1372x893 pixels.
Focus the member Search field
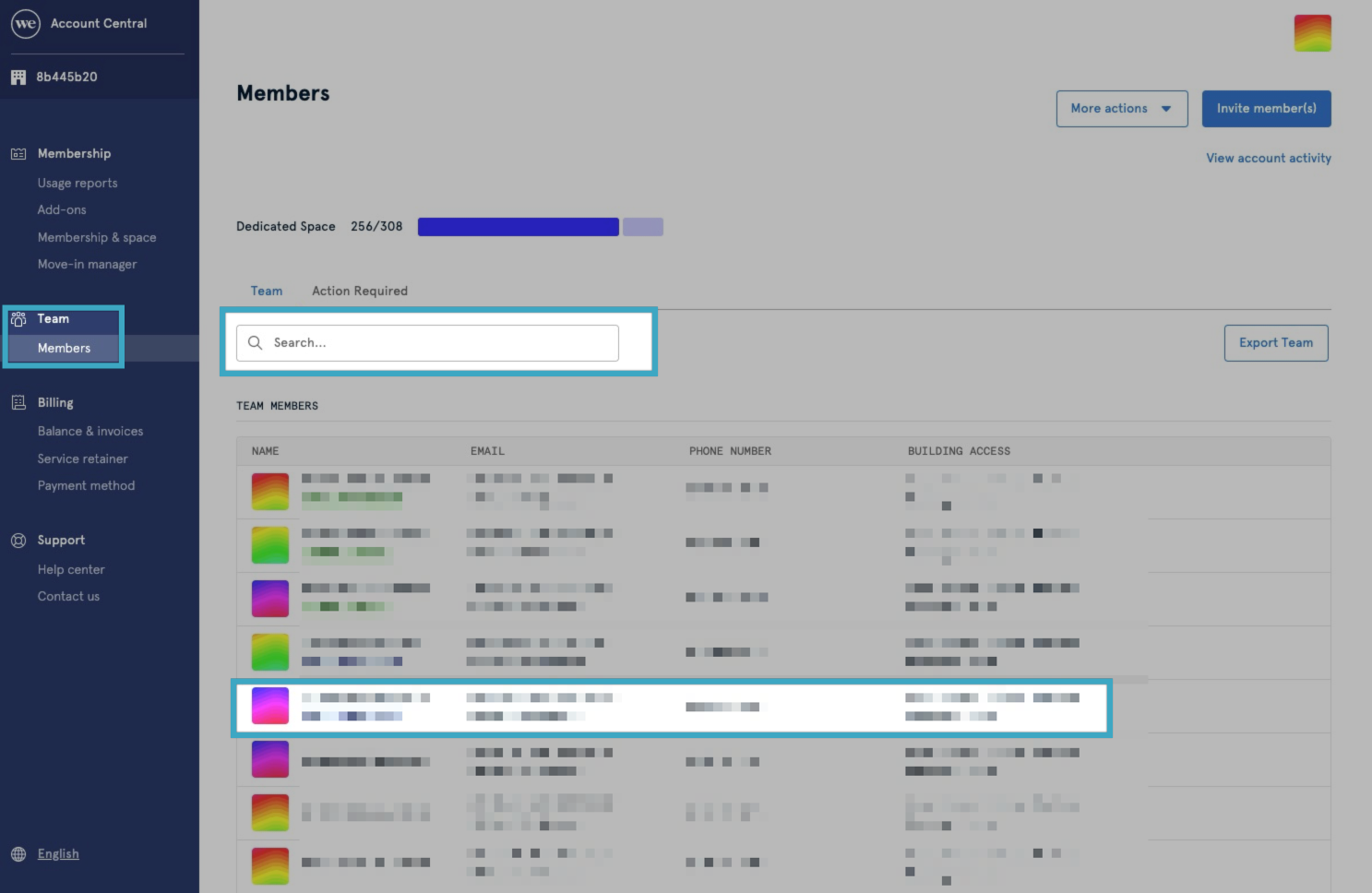coord(427,343)
